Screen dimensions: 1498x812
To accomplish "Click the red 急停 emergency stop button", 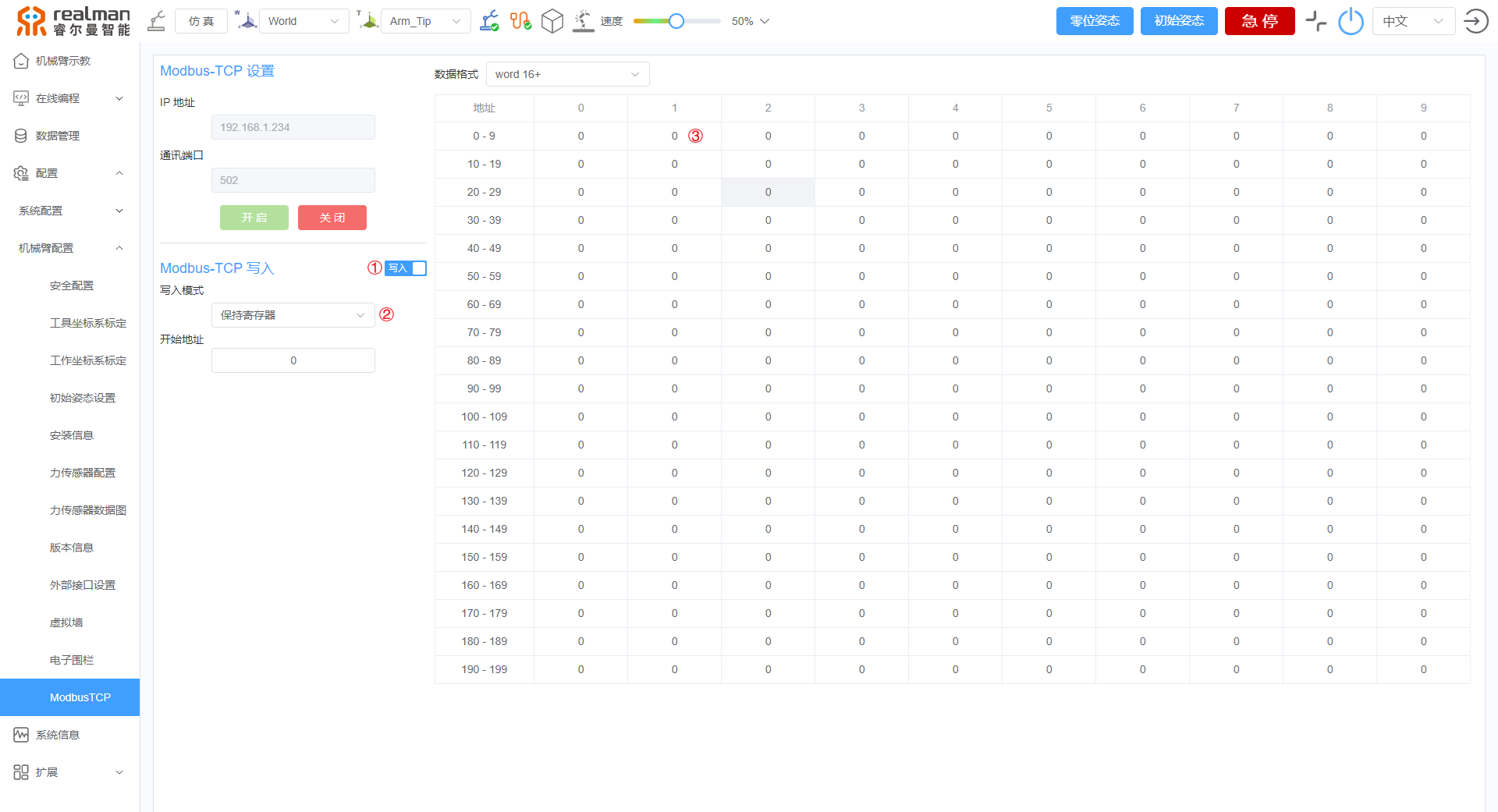I will click(1259, 21).
